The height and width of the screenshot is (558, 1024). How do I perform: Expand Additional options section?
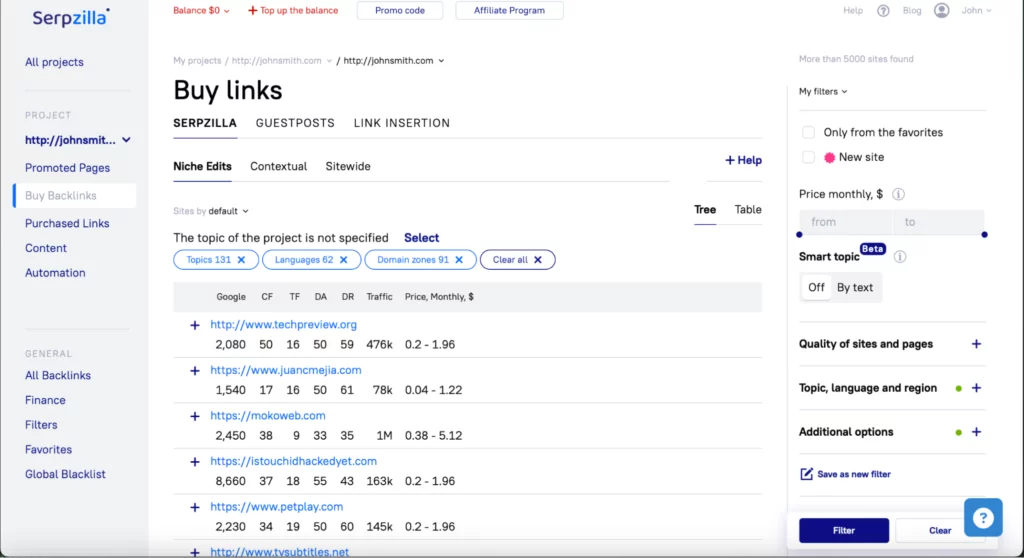976,432
